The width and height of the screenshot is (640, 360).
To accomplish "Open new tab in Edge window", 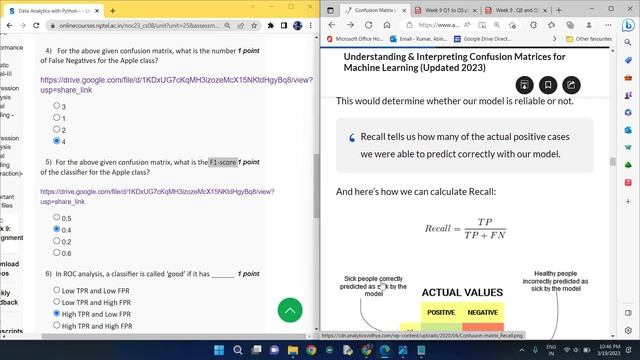I will tap(559, 10).
